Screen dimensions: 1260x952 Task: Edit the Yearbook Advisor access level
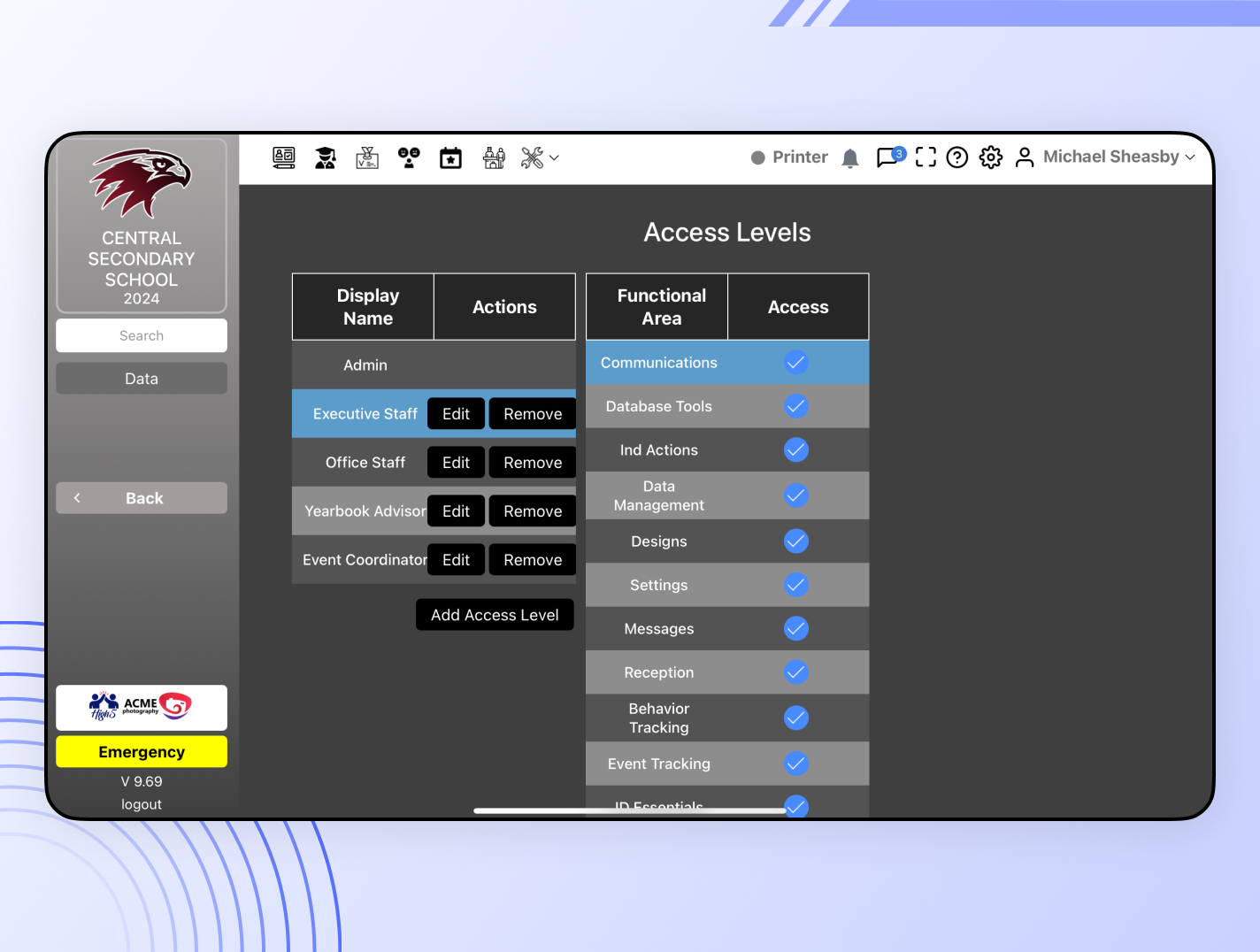pos(456,511)
